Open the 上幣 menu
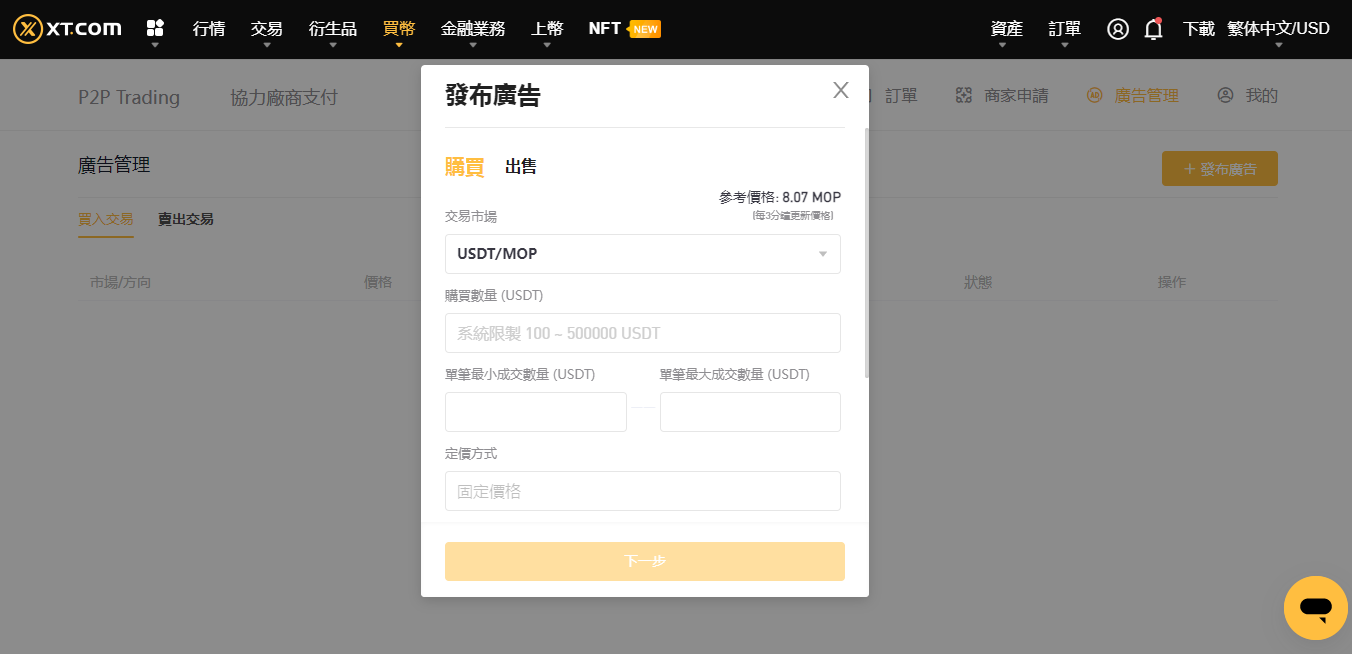This screenshot has height=654, width=1352. [x=547, y=29]
